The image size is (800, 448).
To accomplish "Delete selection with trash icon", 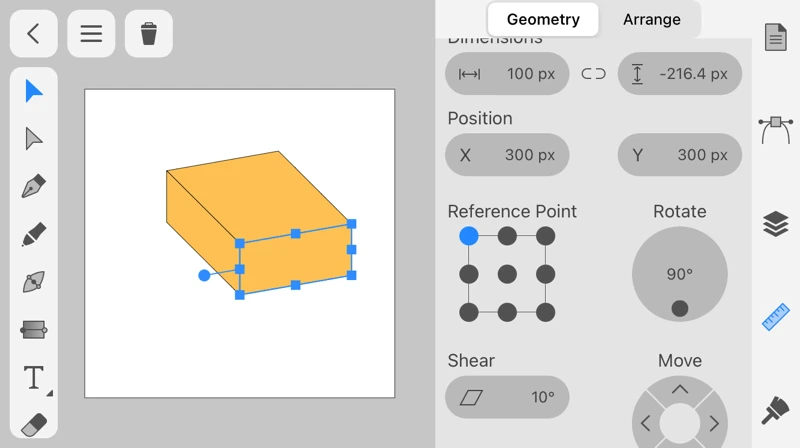I will coord(149,34).
